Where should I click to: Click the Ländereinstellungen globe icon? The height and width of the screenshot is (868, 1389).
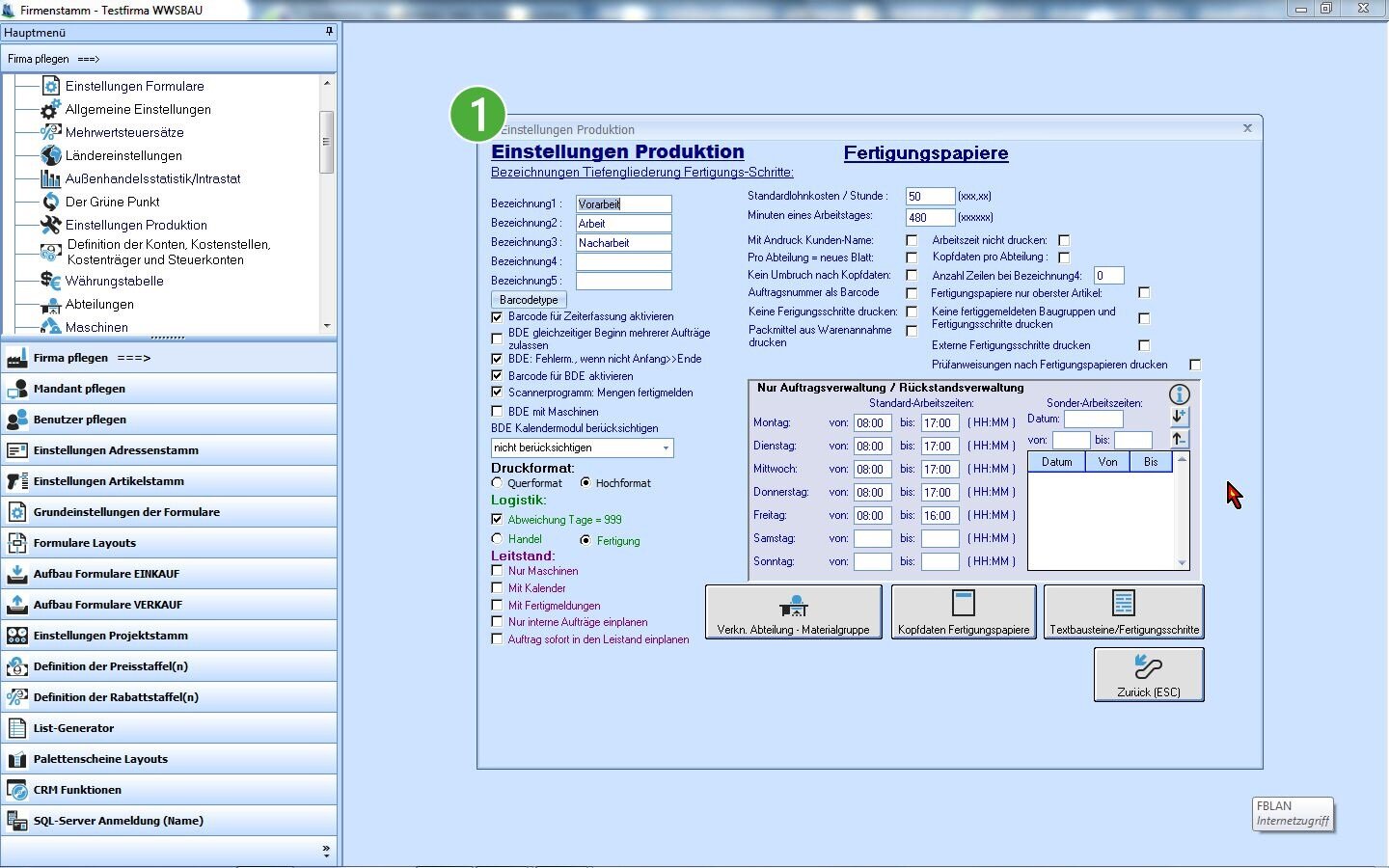click(51, 155)
